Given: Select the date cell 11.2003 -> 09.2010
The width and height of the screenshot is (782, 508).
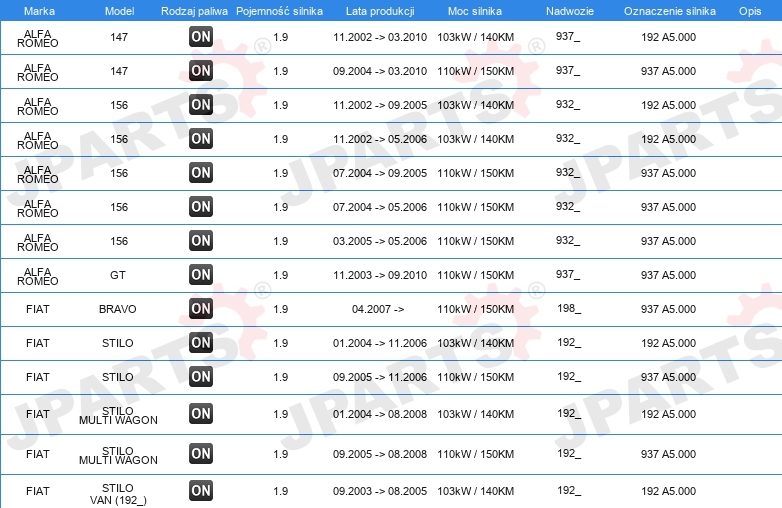Looking at the screenshot, I should click(380, 275).
